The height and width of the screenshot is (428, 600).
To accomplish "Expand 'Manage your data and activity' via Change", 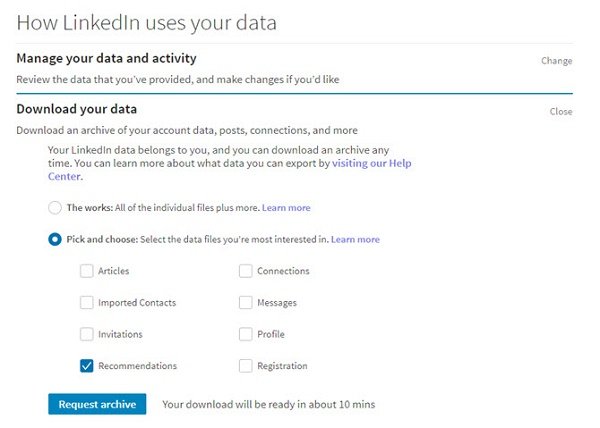I will (x=556, y=61).
